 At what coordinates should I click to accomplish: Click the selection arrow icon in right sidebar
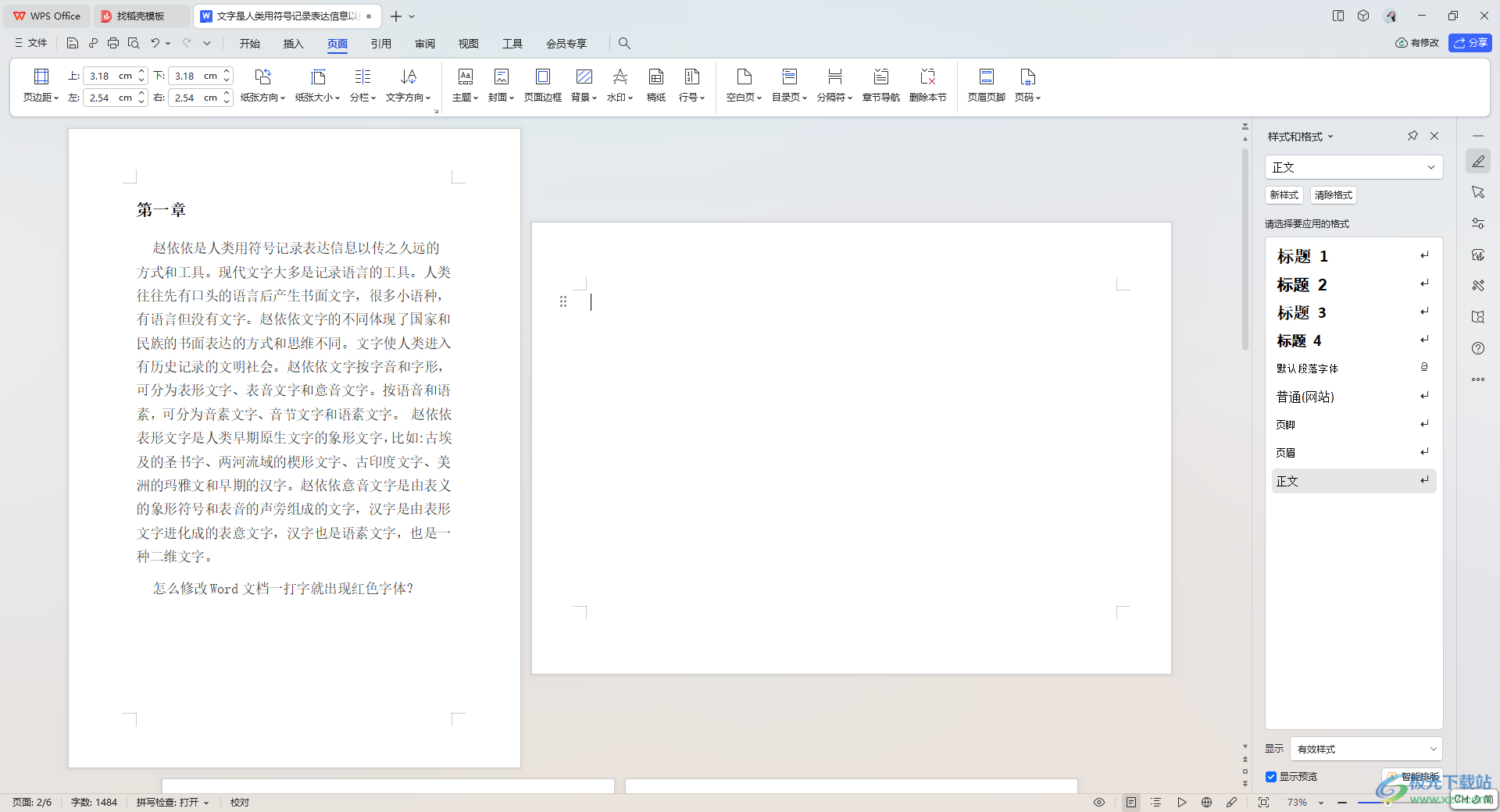1478,192
